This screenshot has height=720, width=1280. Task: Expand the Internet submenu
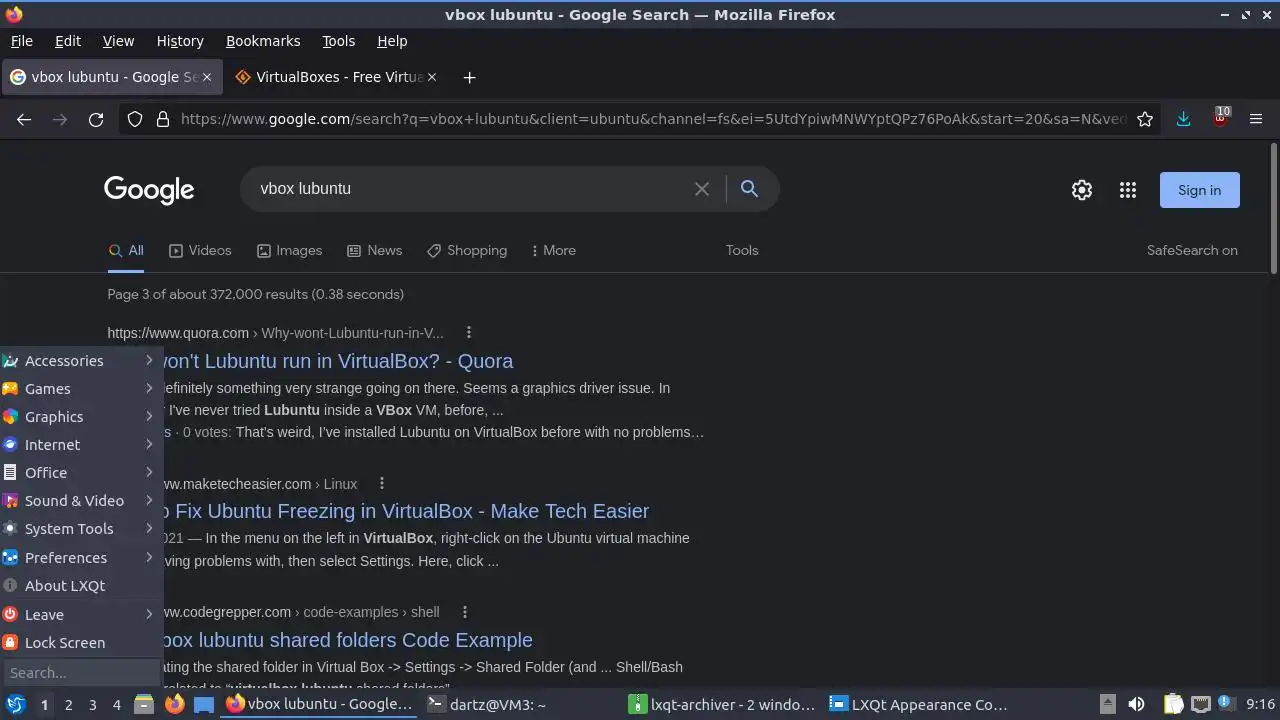80,445
